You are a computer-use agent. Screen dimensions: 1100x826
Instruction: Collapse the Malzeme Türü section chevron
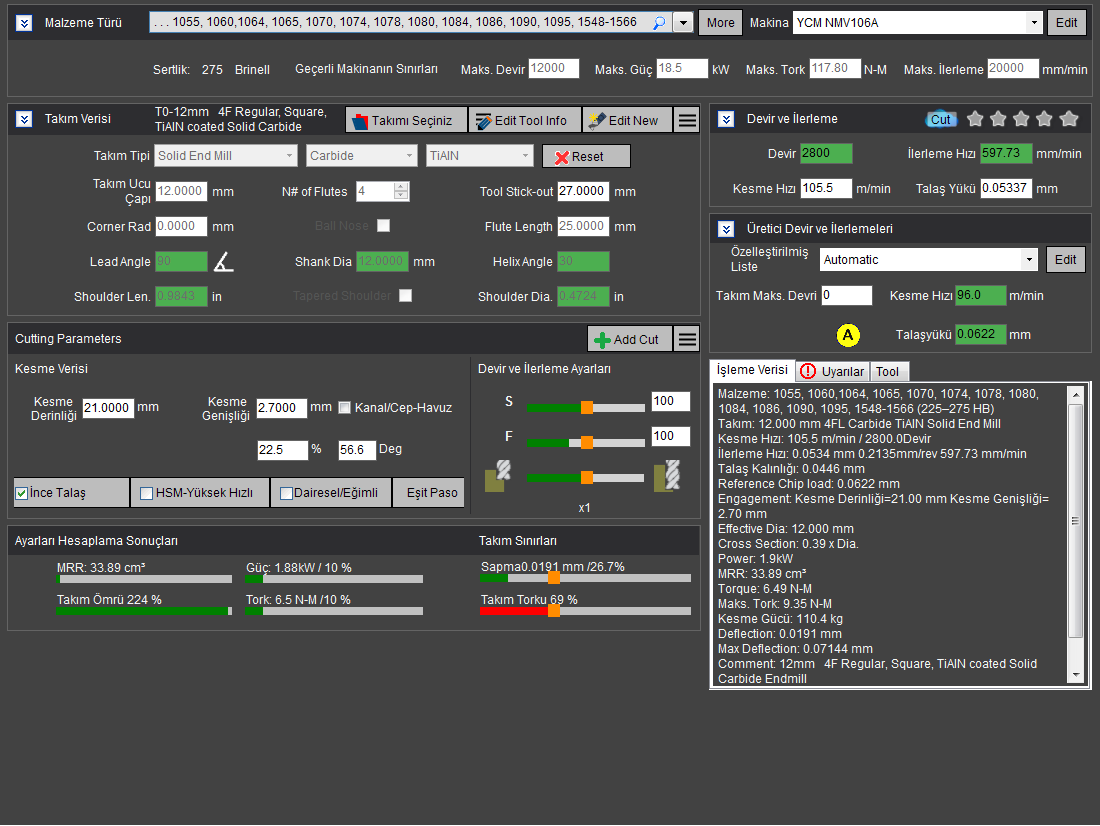[24, 22]
